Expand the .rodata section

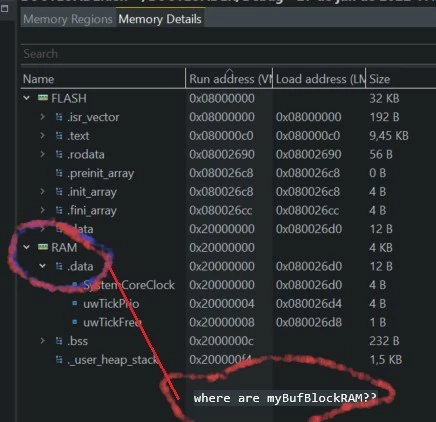click(43, 154)
